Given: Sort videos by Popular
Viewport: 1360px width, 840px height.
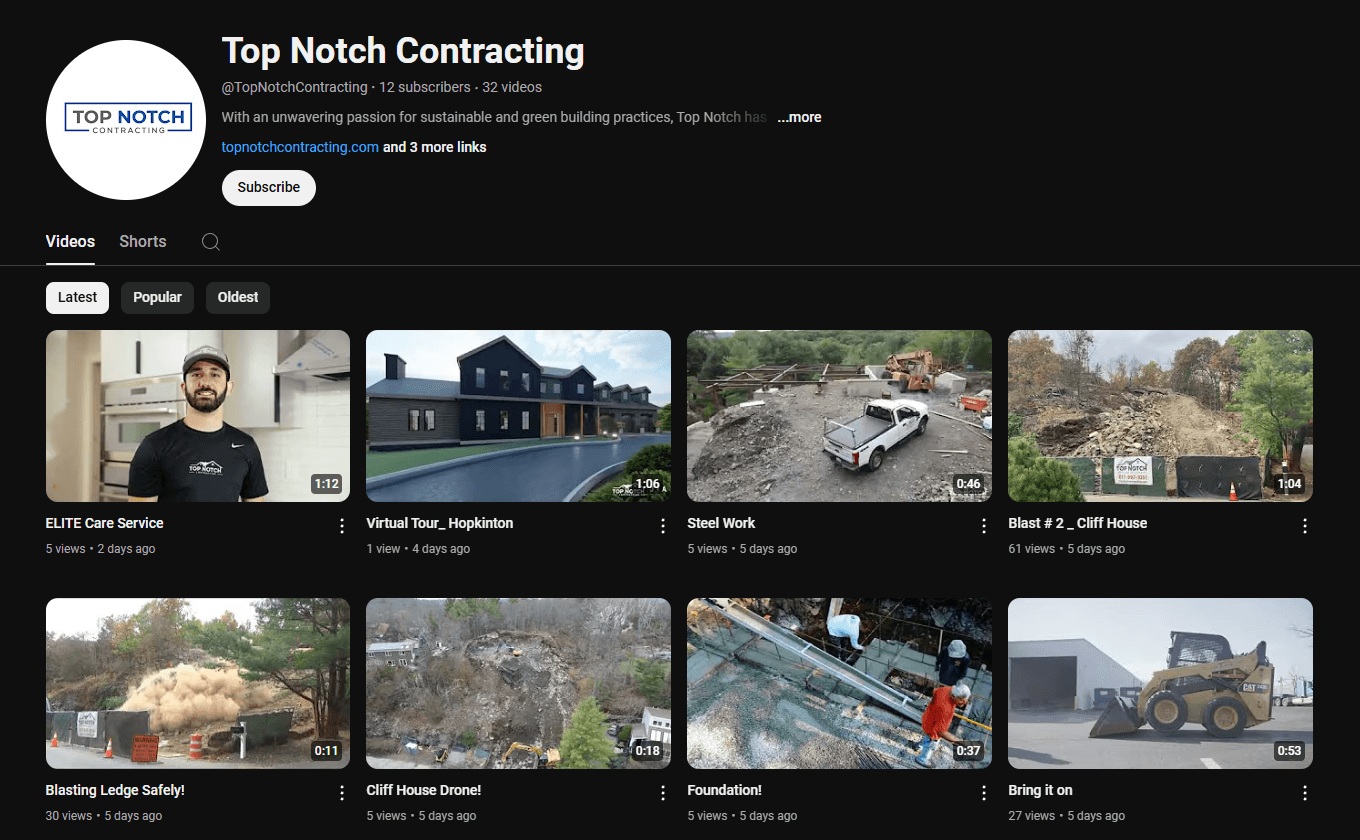Looking at the screenshot, I should coord(157,297).
